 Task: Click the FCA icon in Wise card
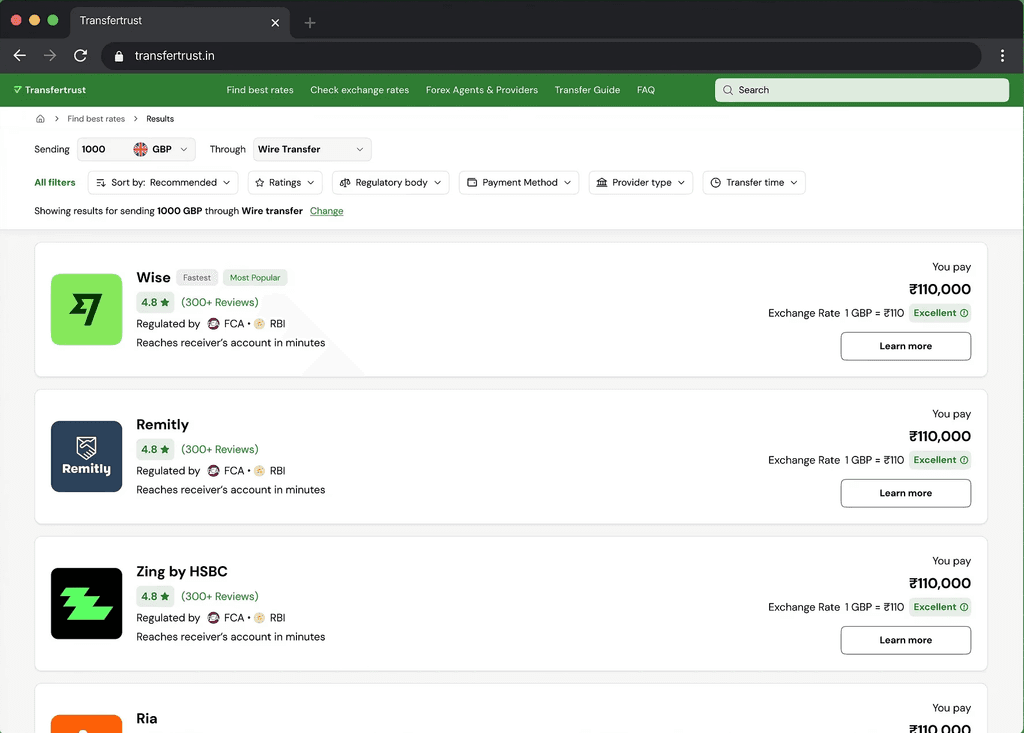click(x=213, y=324)
